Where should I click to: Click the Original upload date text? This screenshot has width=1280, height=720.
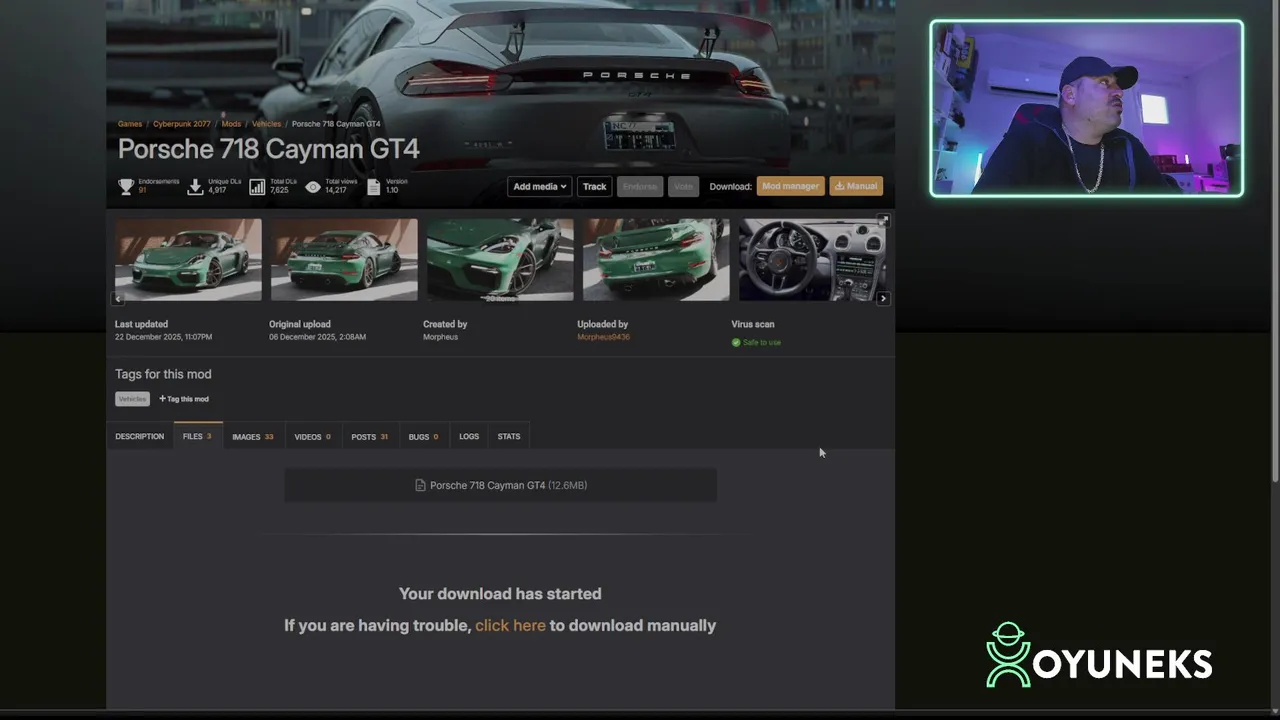click(x=317, y=337)
